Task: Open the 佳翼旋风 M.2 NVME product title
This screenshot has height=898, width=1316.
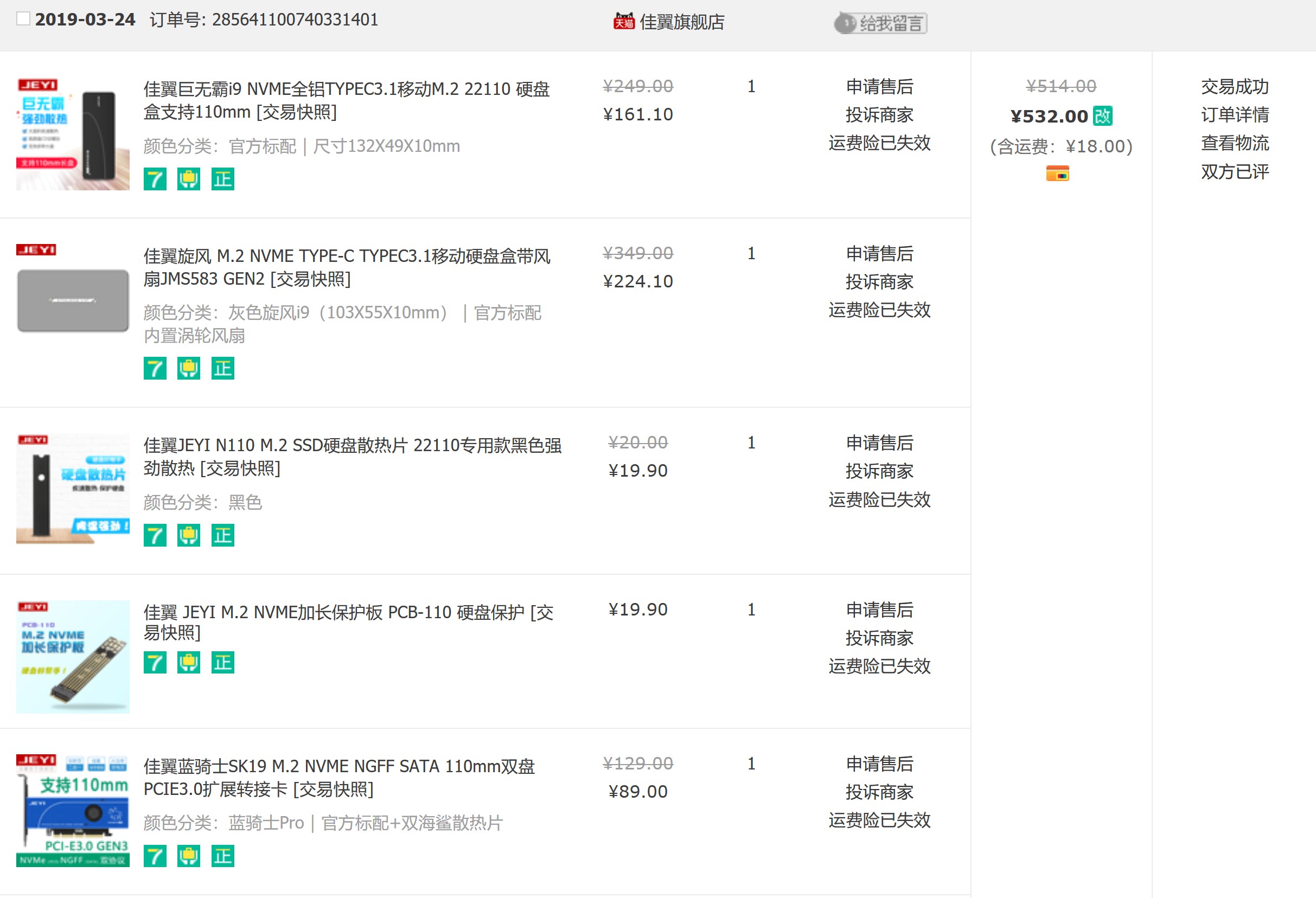Action: pyautogui.click(x=347, y=267)
